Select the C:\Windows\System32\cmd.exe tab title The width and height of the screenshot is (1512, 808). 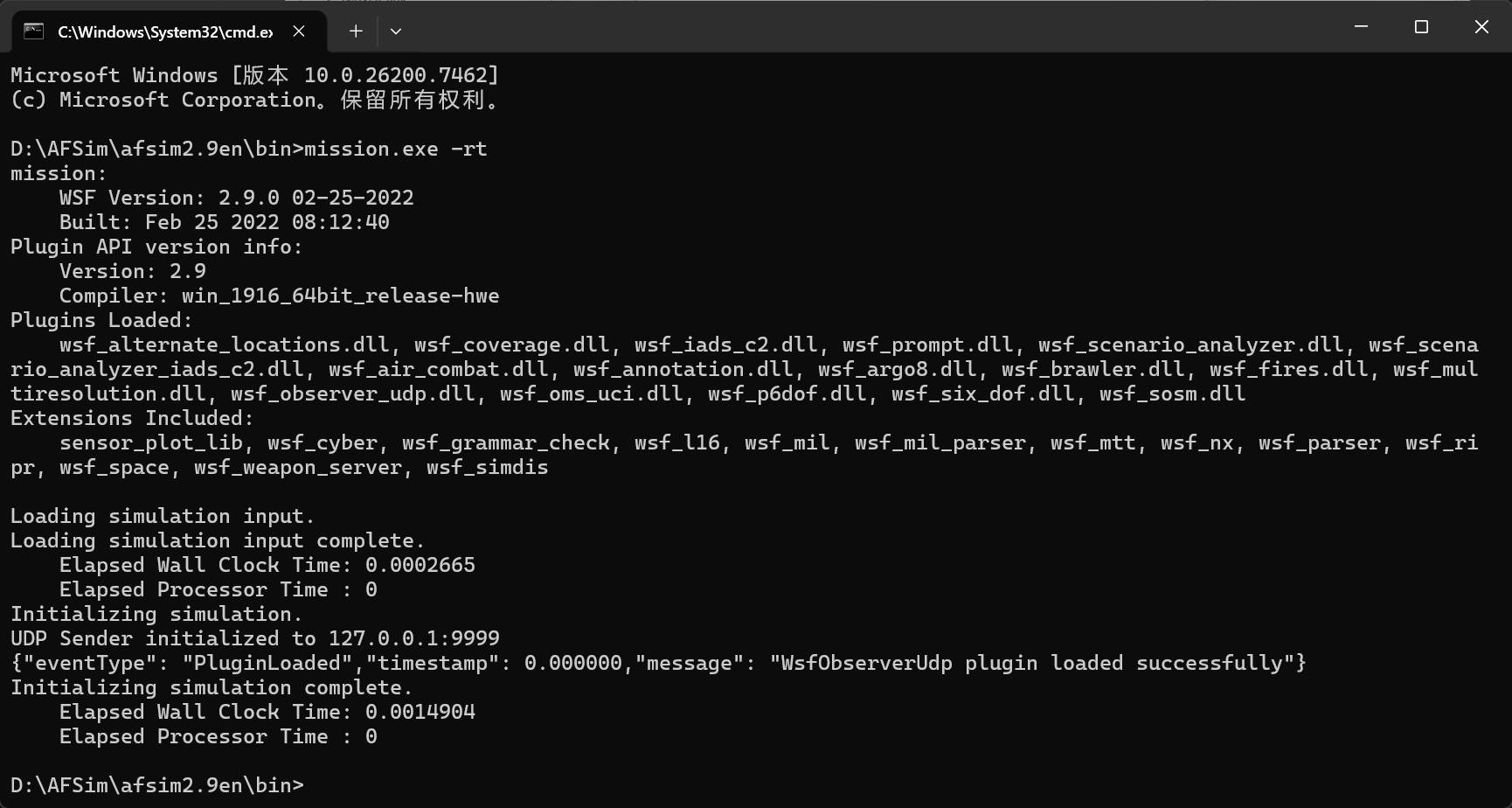[164, 32]
